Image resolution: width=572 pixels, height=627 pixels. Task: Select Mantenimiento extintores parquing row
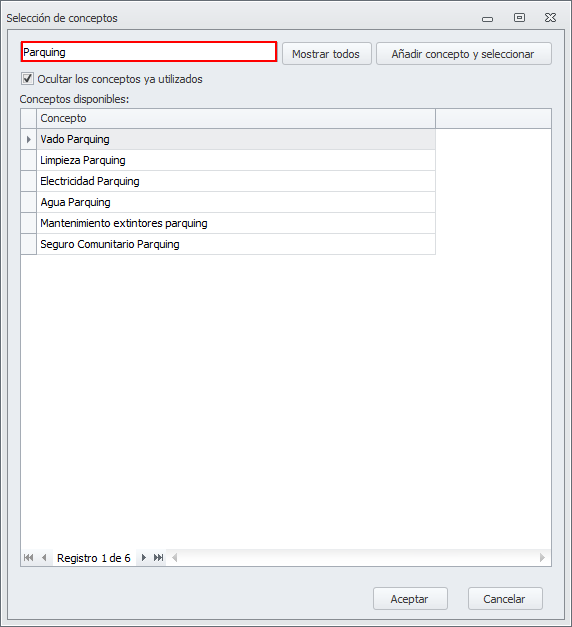236,223
